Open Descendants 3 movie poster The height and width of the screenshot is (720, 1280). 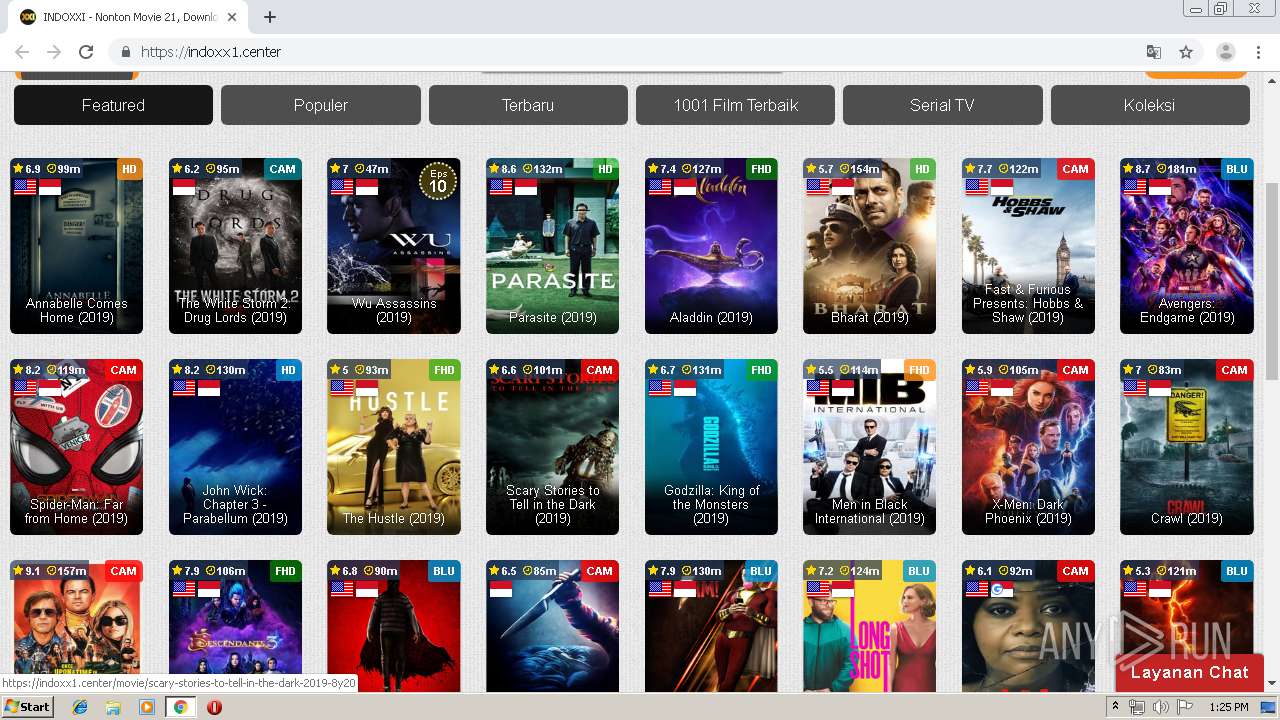click(x=235, y=626)
